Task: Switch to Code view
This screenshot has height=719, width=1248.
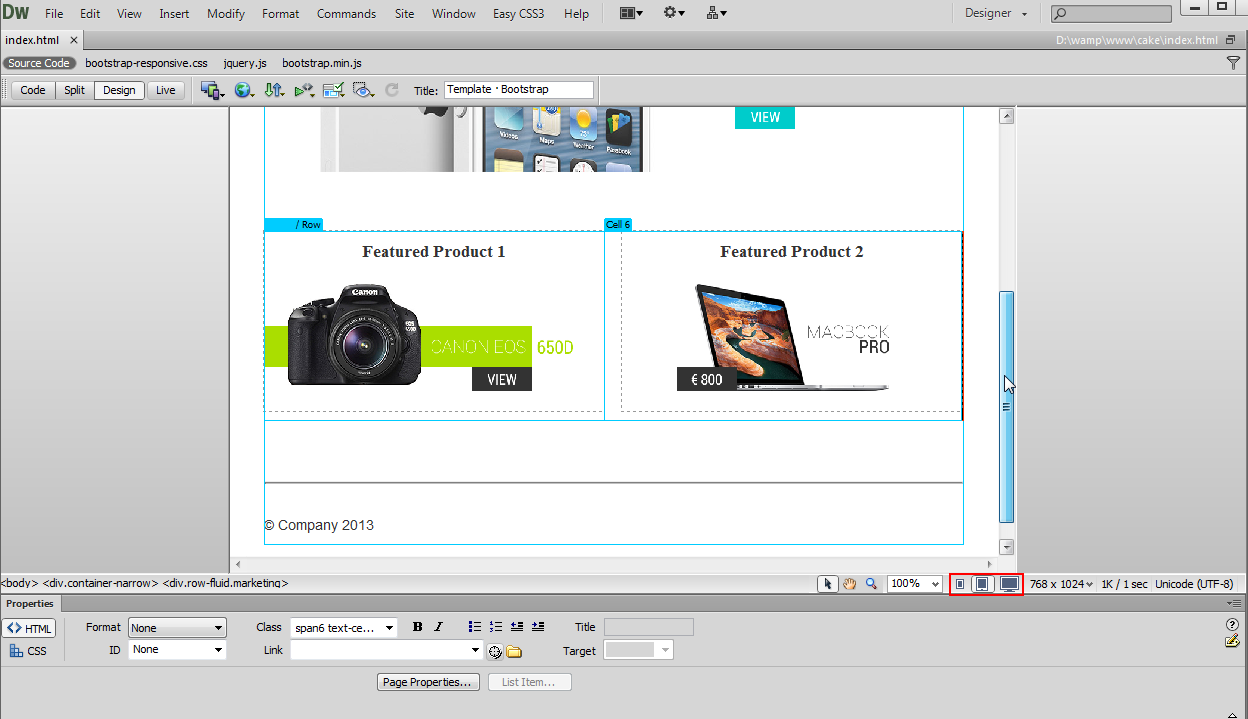Action: [x=33, y=90]
